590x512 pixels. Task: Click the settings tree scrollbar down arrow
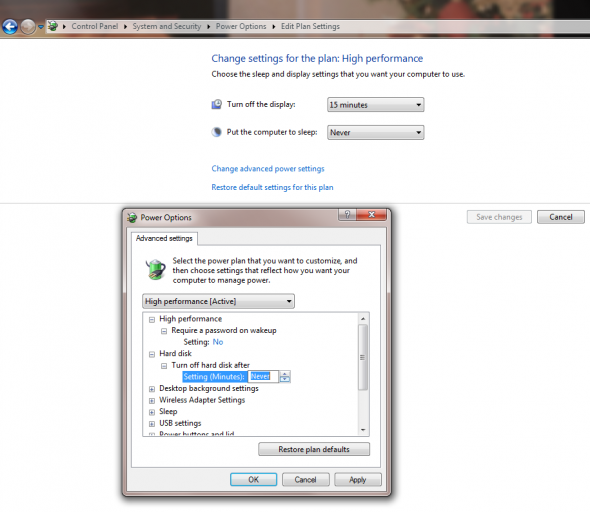coord(363,430)
